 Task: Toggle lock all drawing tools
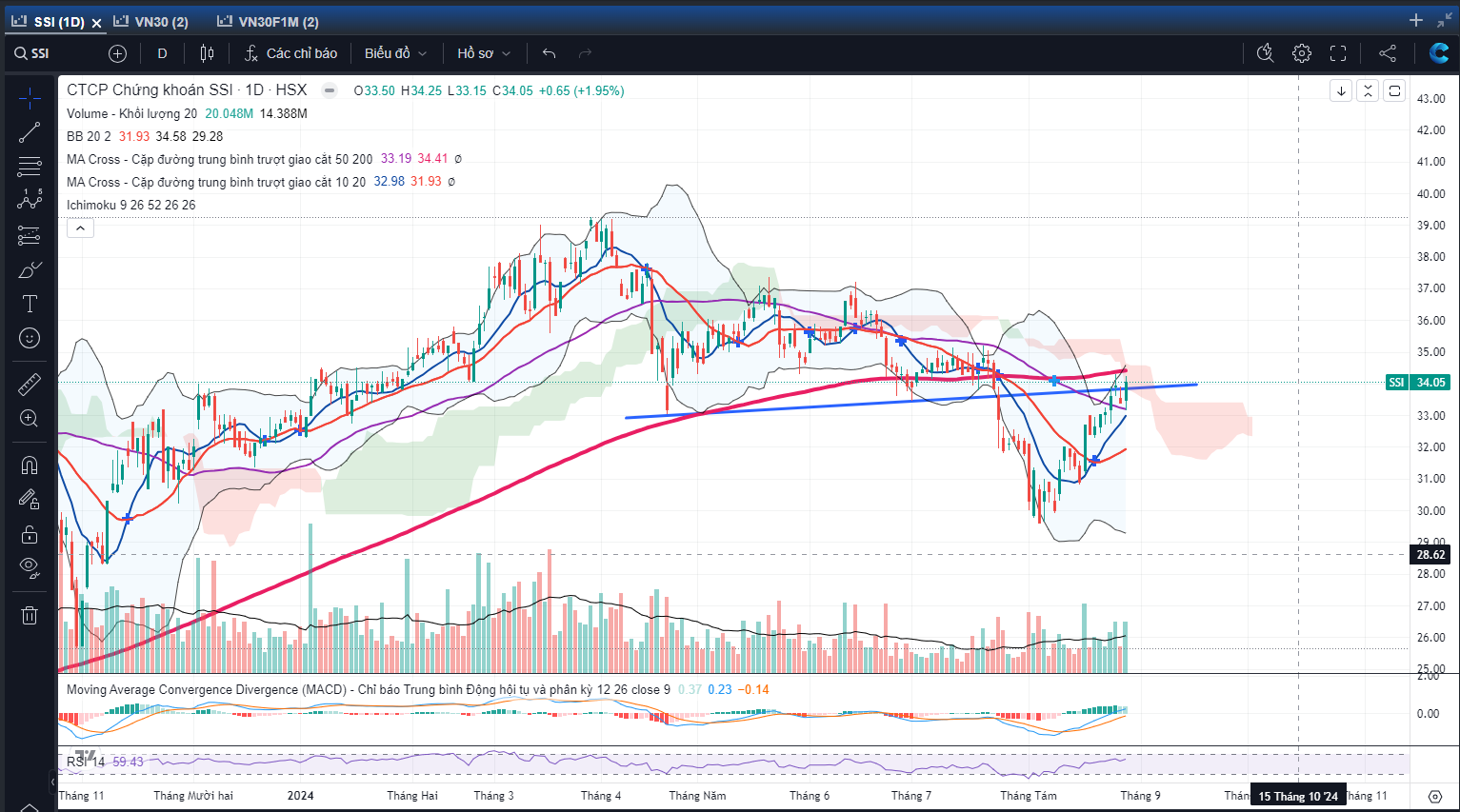tap(30, 534)
